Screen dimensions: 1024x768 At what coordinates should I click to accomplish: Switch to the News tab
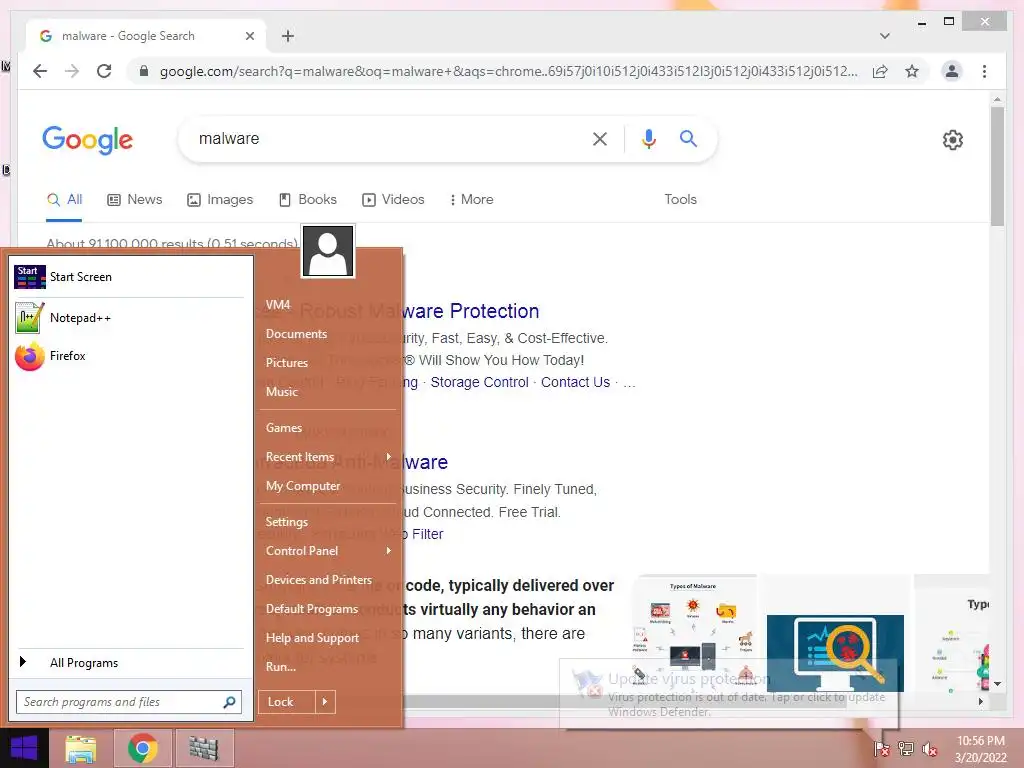pos(135,200)
